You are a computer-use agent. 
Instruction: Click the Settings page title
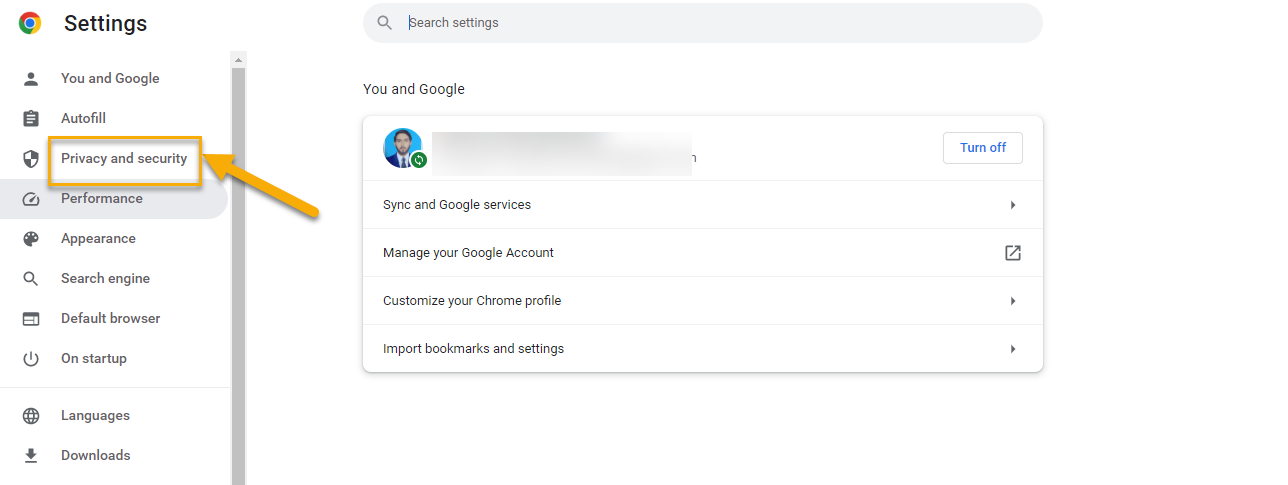[105, 23]
